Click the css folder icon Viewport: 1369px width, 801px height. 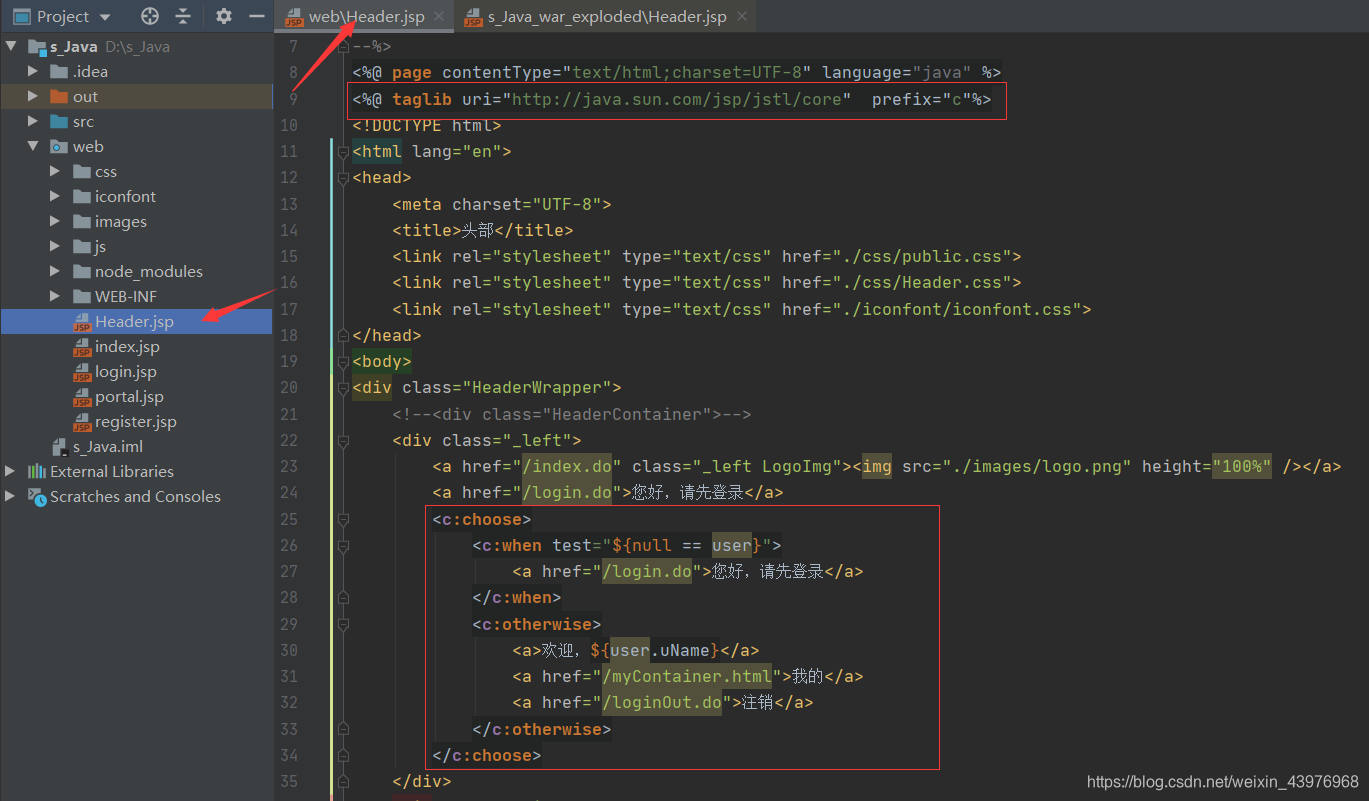(x=82, y=171)
